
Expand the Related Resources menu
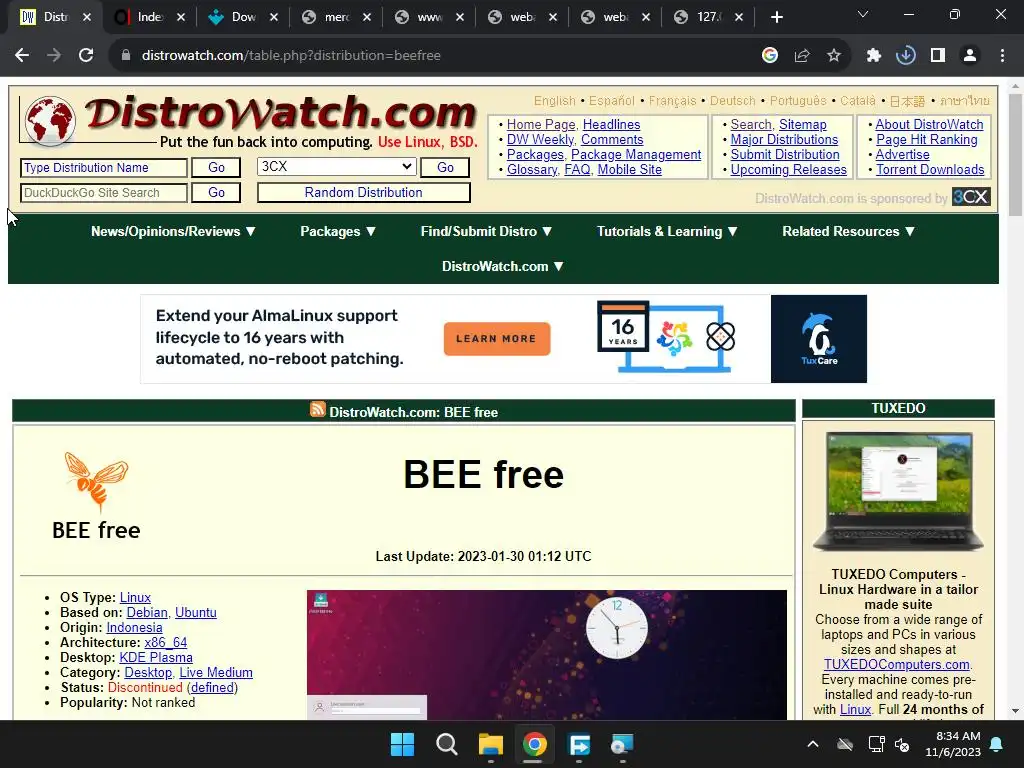click(848, 231)
